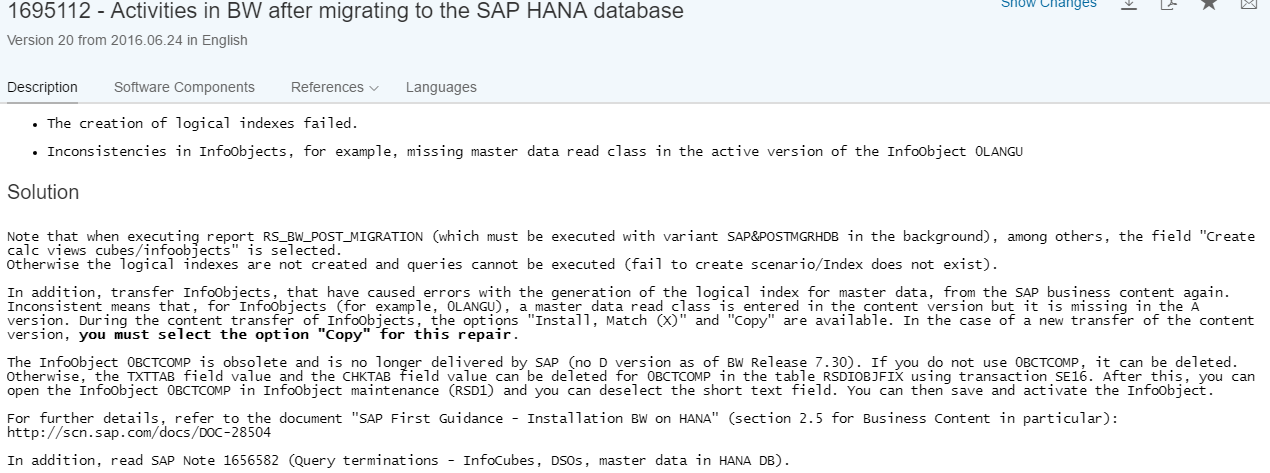
Task: Switch to the Description tab
Action: click(x=42, y=87)
